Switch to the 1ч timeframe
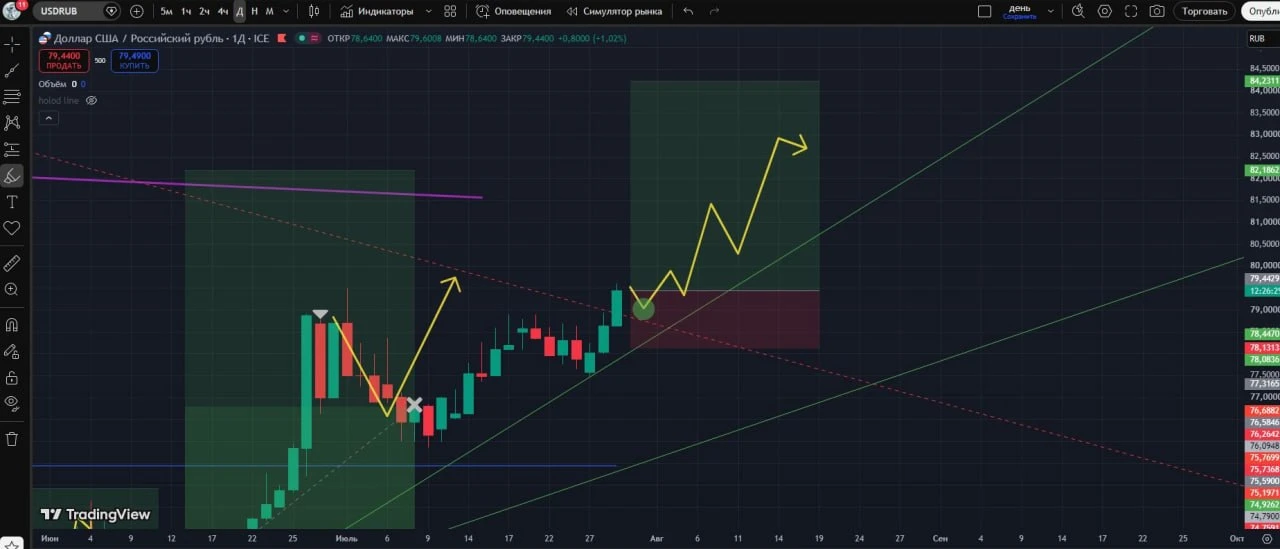The height and width of the screenshot is (549, 1280). pyautogui.click(x=186, y=11)
